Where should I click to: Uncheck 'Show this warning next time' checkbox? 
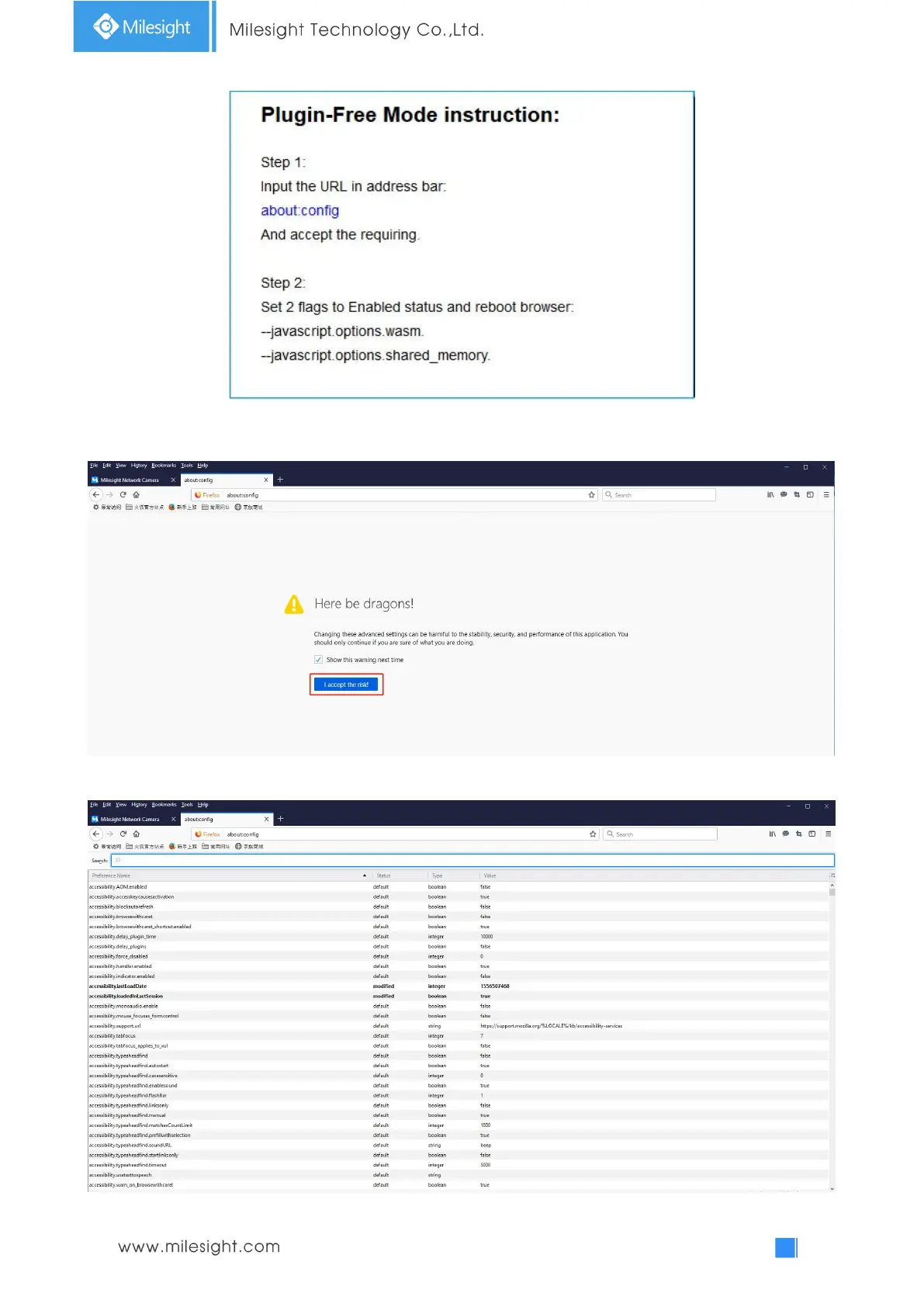(318, 660)
